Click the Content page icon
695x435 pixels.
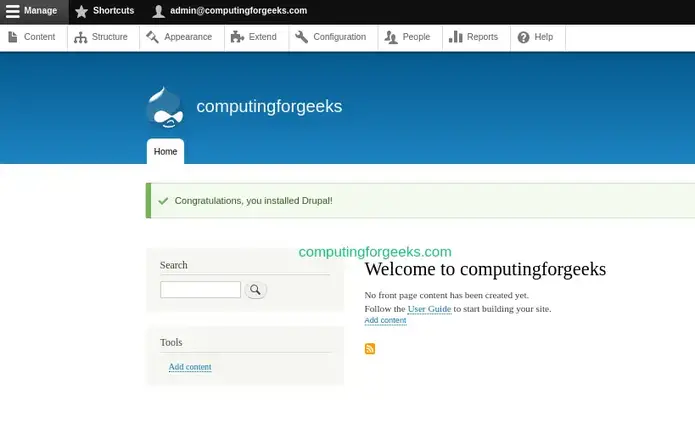pyautogui.click(x=13, y=37)
